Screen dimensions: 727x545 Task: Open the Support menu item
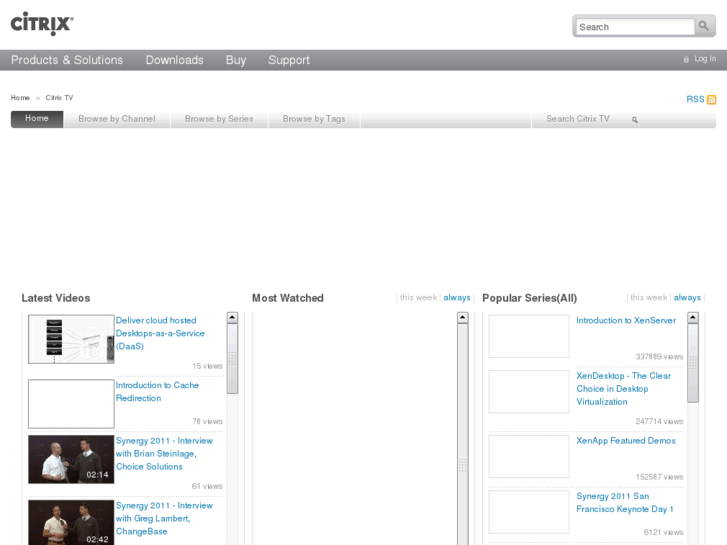[x=289, y=60]
